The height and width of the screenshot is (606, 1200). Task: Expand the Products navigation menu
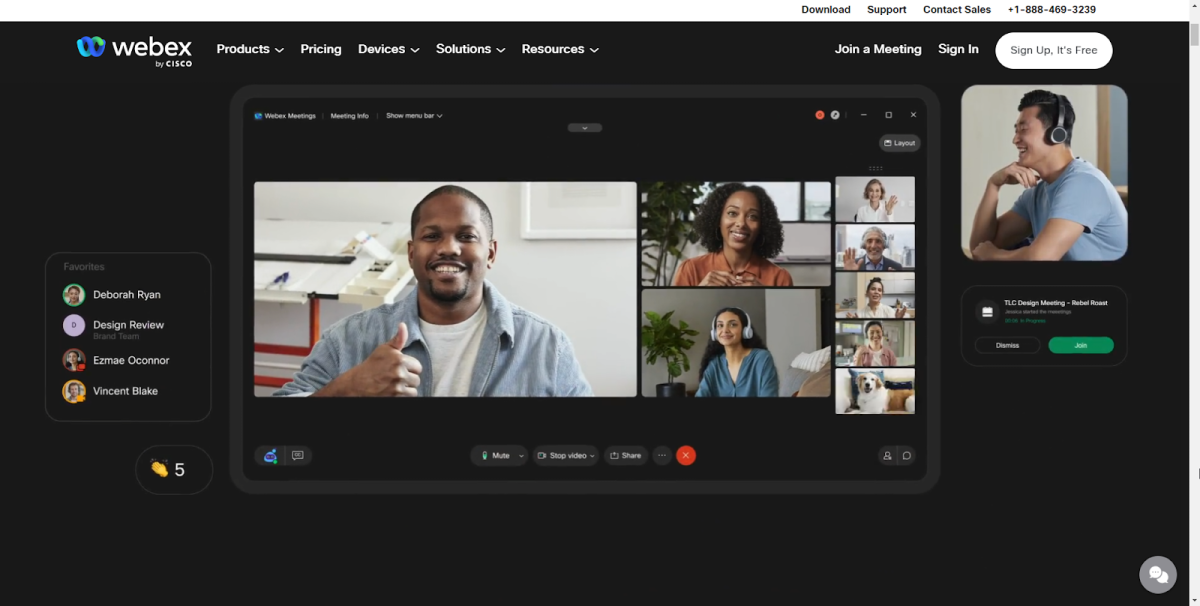pos(249,48)
